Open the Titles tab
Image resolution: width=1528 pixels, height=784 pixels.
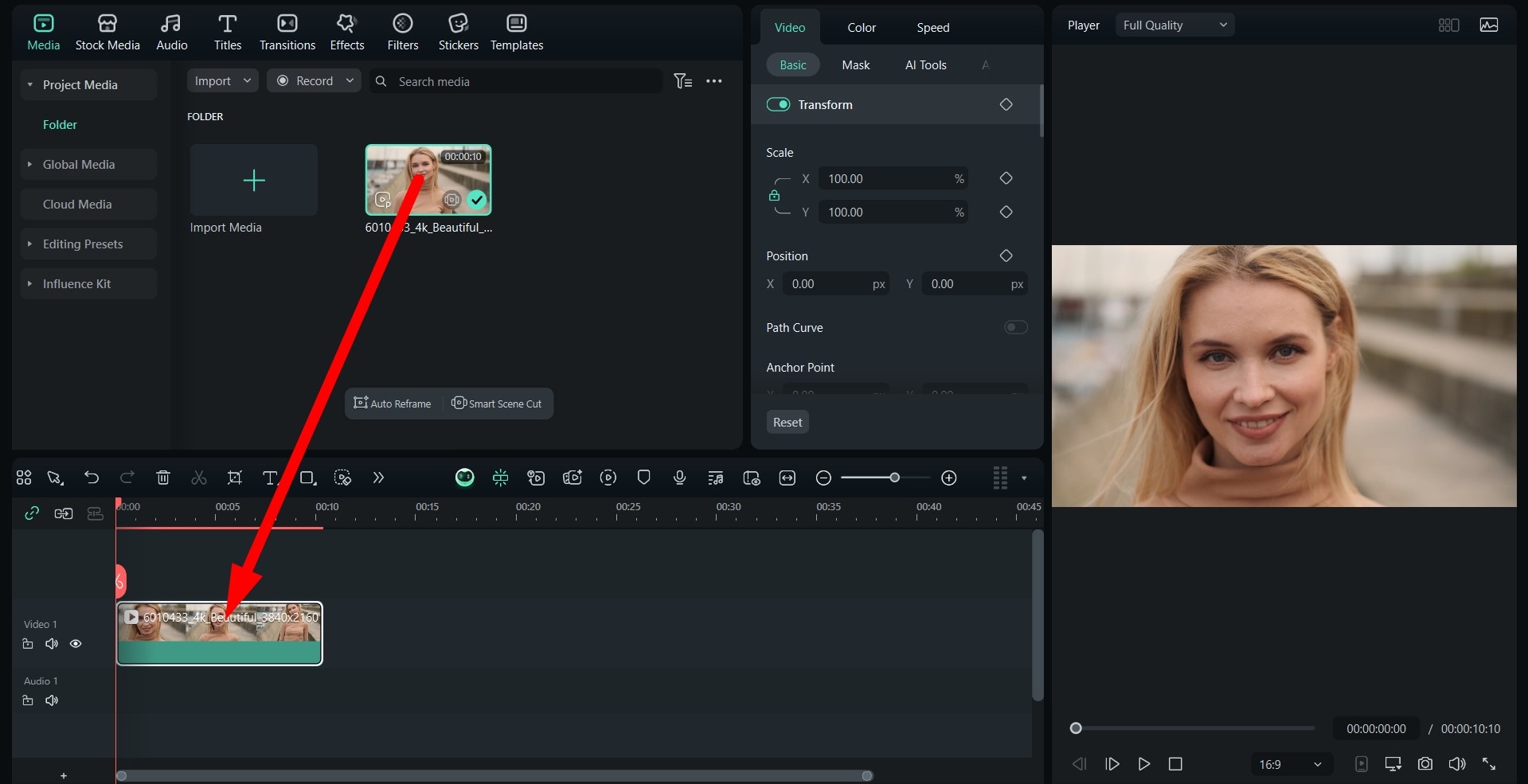[x=227, y=33]
